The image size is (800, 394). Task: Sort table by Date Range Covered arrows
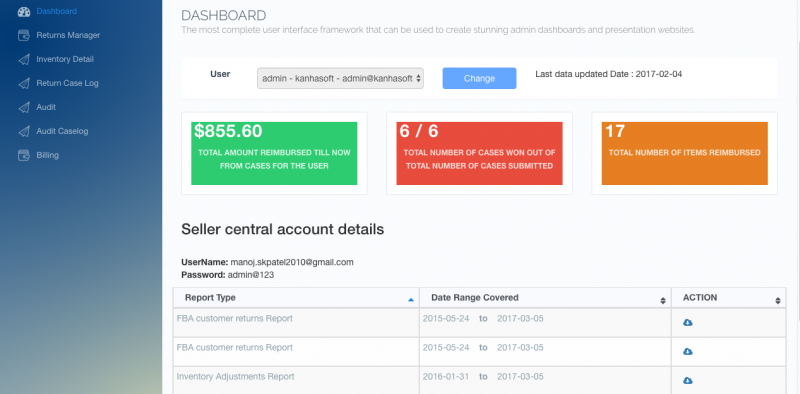[663, 301]
